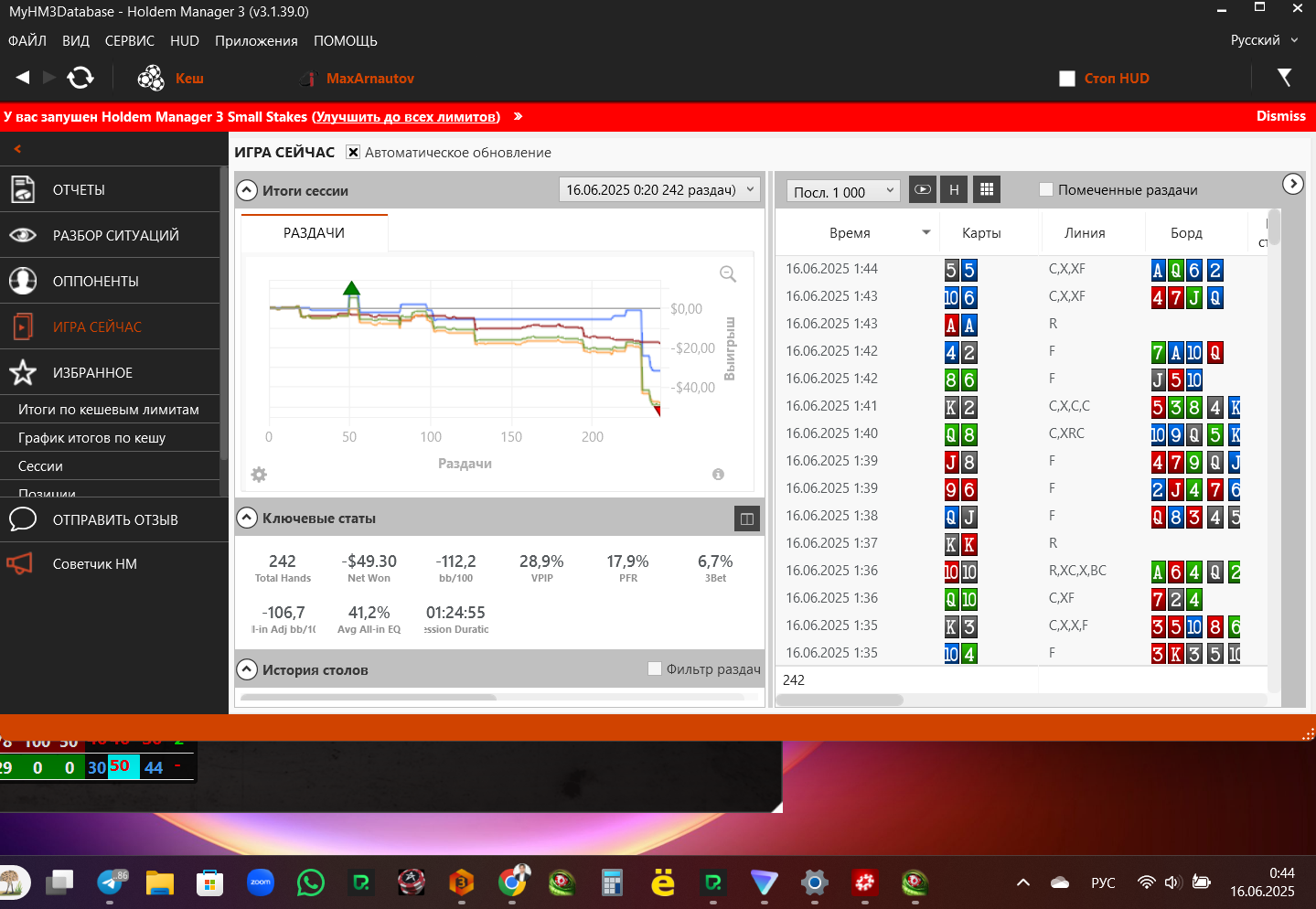Open the session date dropdown 16.06.2025 0:20

pos(659,189)
